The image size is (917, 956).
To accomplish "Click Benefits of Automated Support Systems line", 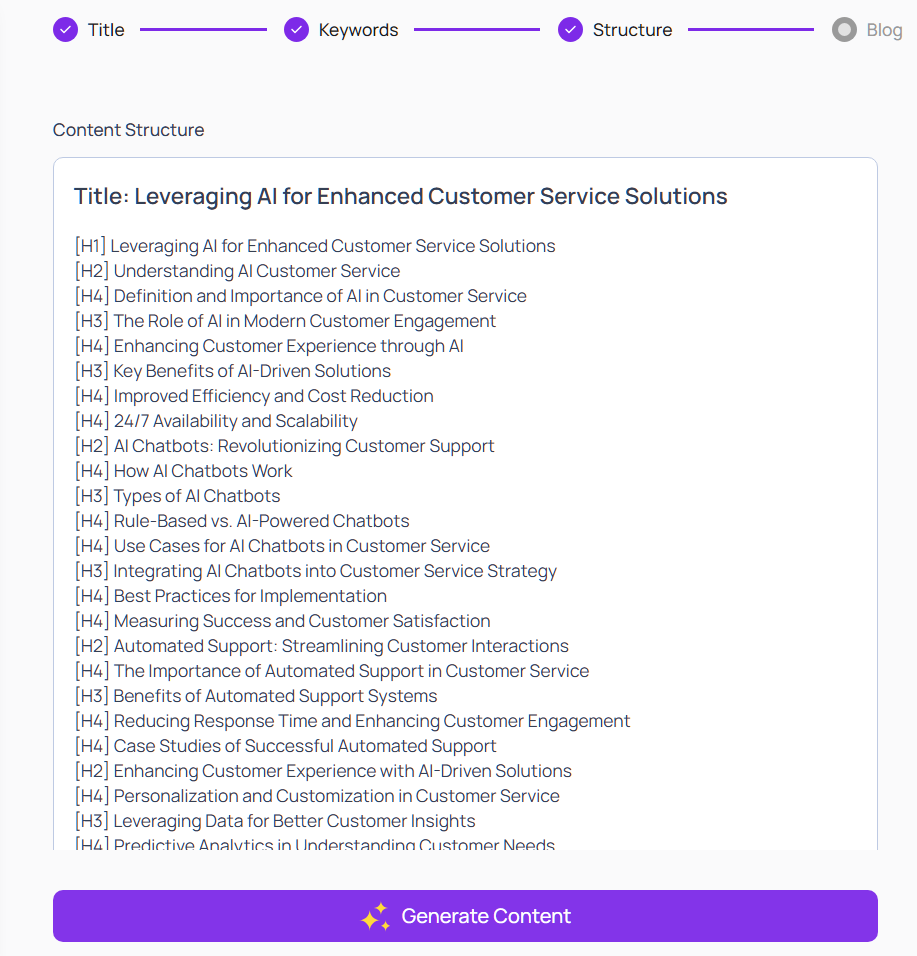I will coord(275,696).
